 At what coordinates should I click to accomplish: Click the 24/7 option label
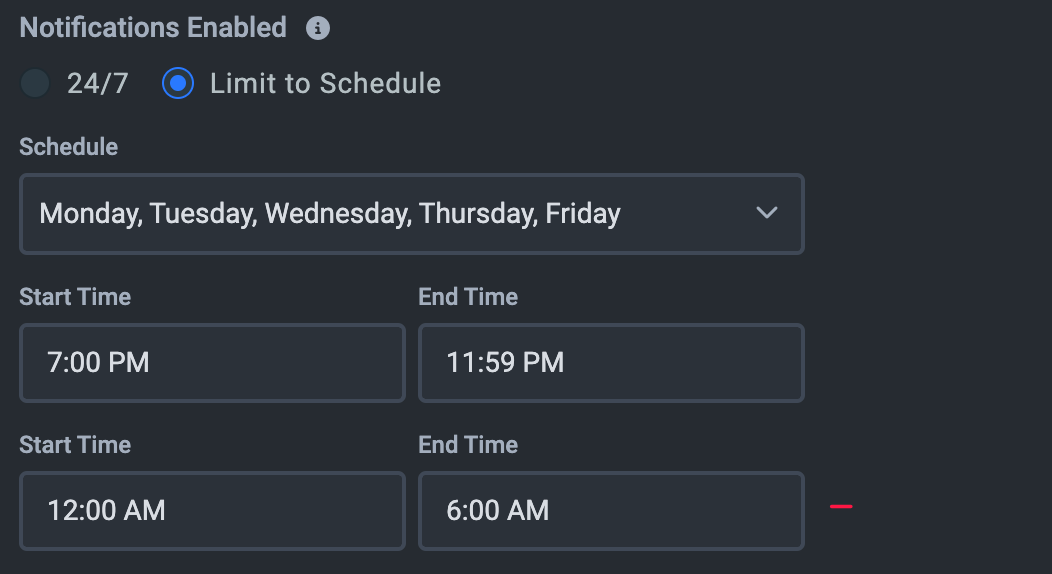point(98,83)
